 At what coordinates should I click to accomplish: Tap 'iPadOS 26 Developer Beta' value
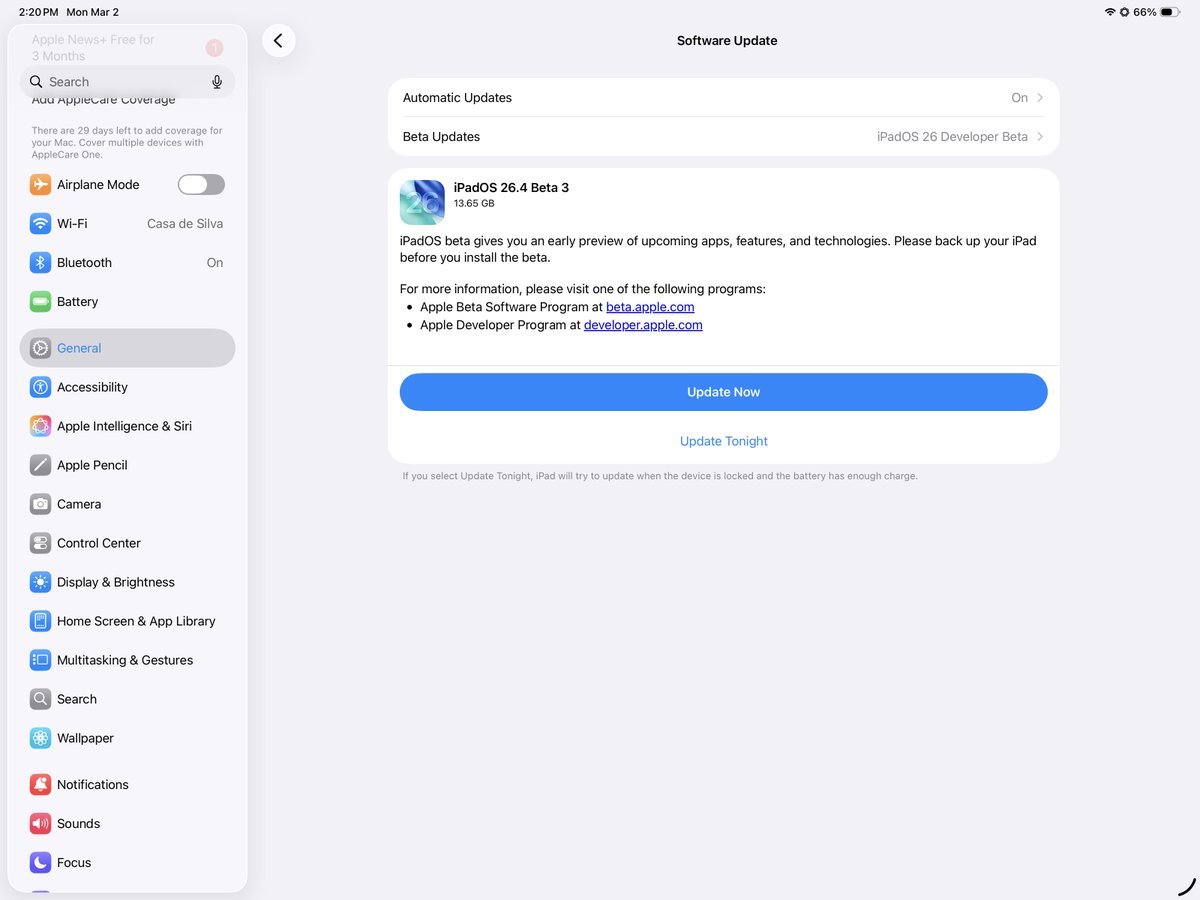point(952,137)
